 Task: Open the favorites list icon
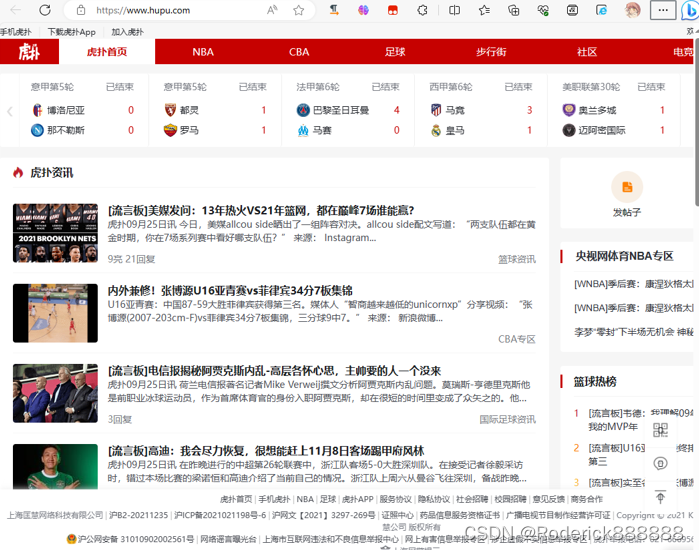(x=484, y=10)
